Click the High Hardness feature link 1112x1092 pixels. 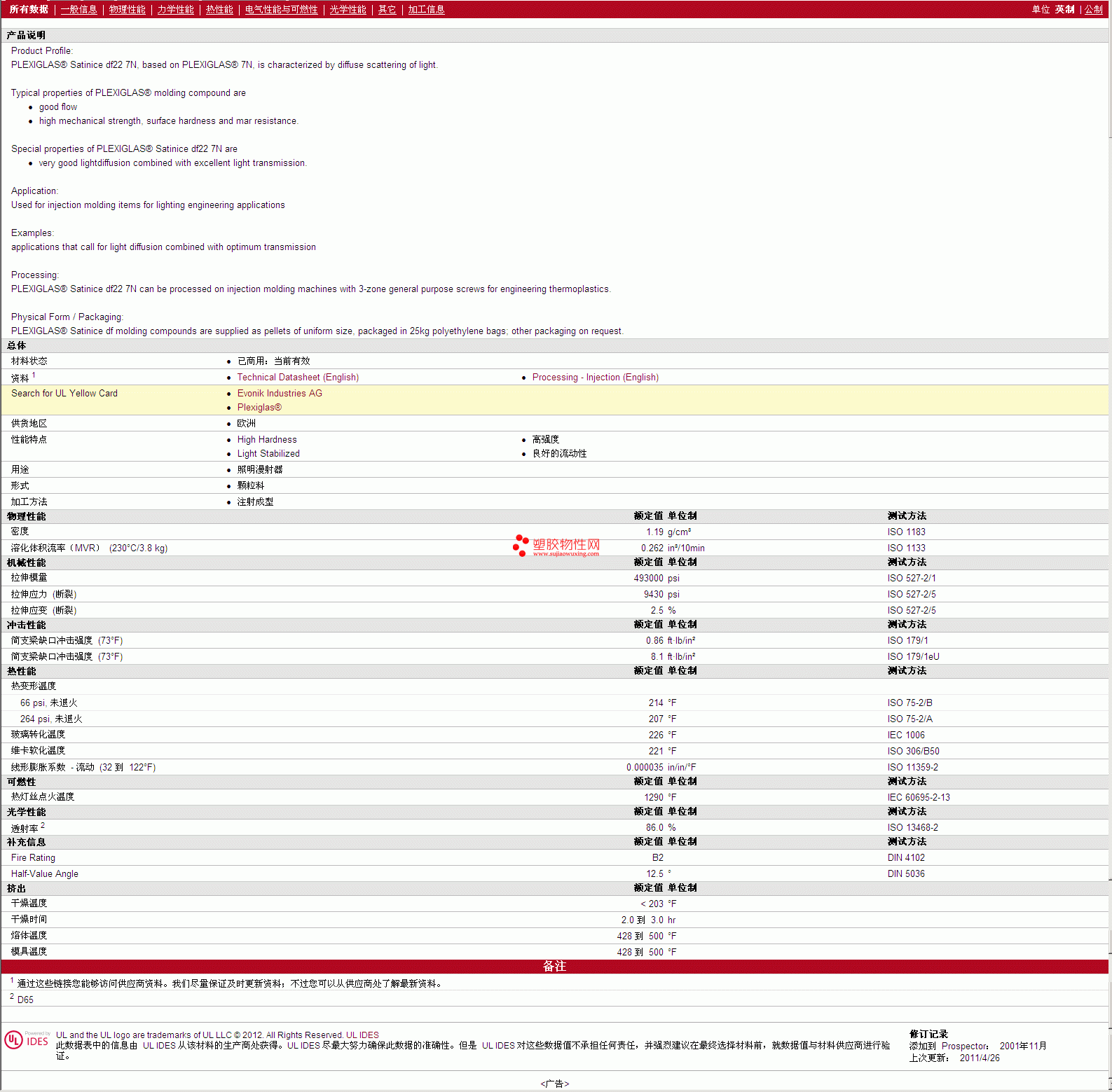(267, 440)
